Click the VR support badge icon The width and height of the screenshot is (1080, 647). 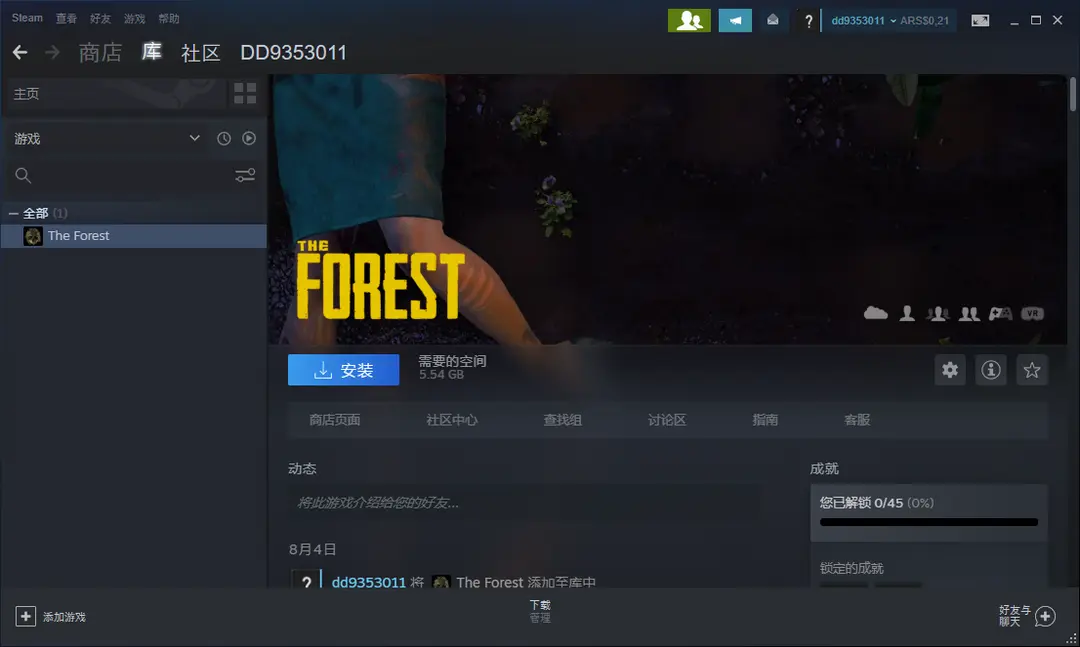click(1032, 314)
